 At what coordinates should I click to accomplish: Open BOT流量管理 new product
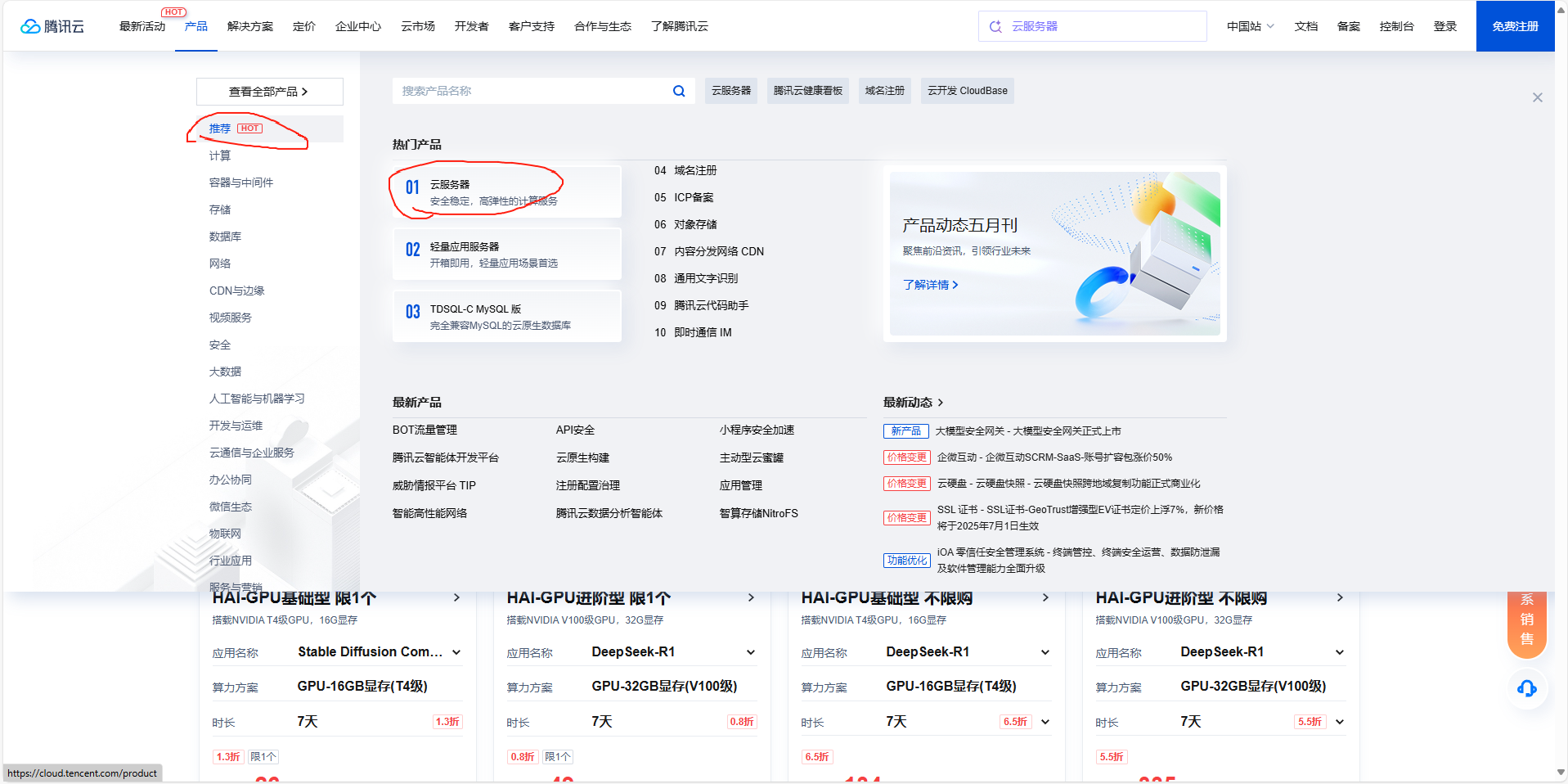click(425, 430)
